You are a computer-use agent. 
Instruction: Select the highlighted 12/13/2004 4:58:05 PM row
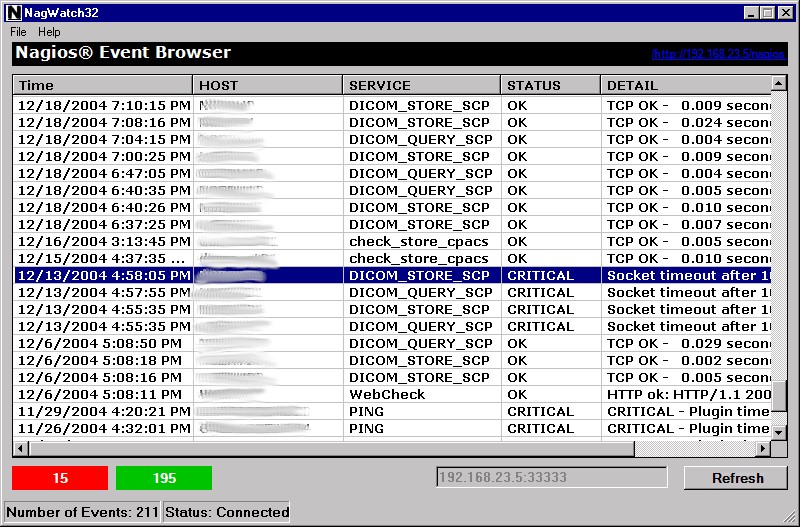pyautogui.click(x=392, y=275)
